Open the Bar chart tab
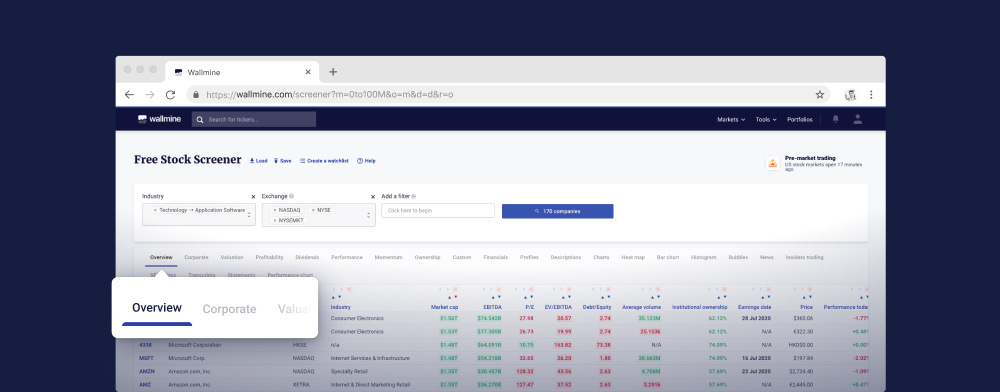 pyautogui.click(x=668, y=258)
